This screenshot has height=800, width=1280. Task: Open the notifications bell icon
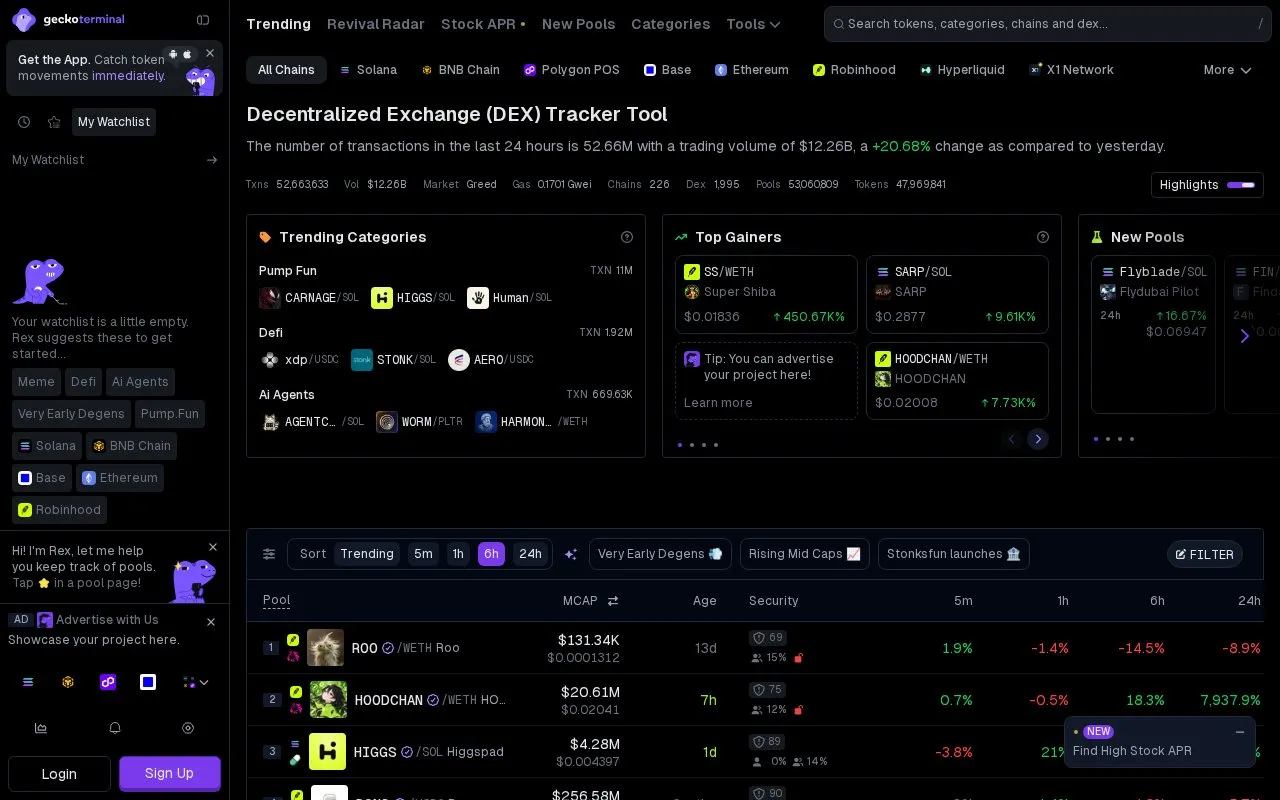point(115,728)
